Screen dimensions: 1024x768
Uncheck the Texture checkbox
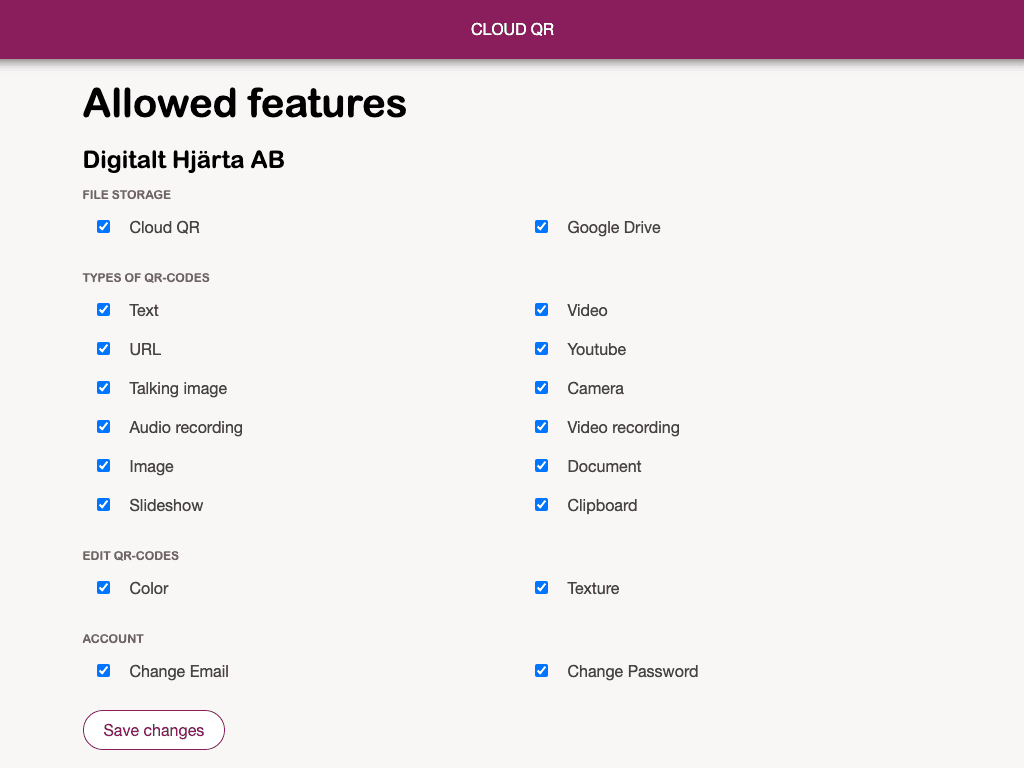click(x=541, y=587)
